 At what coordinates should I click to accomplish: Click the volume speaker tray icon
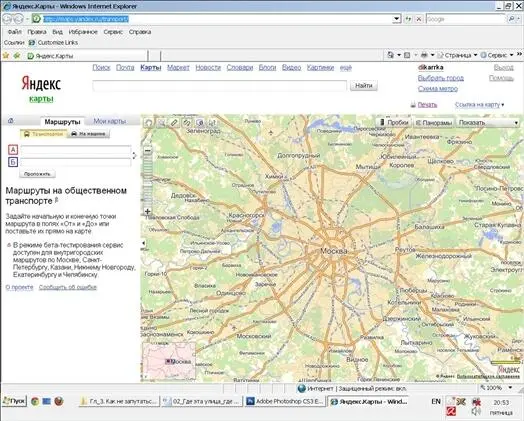click(476, 411)
